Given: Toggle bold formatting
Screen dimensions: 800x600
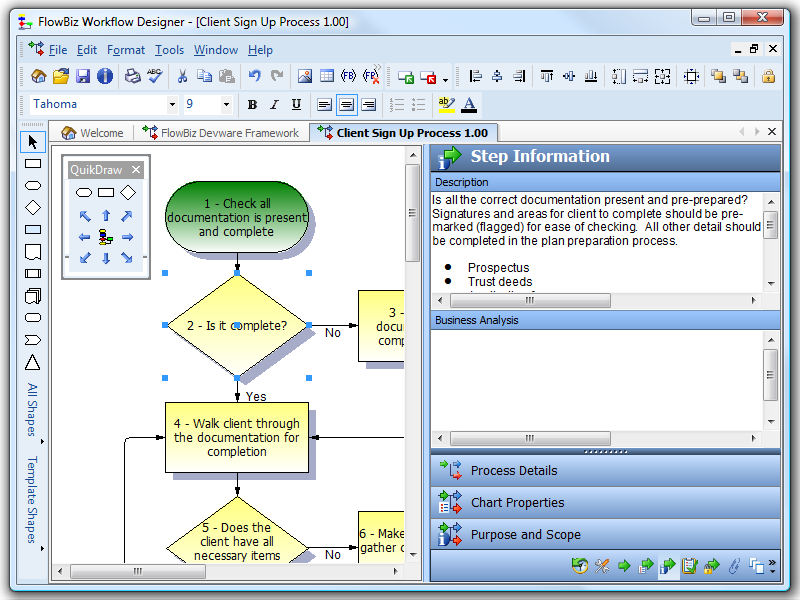Looking at the screenshot, I should (x=252, y=105).
